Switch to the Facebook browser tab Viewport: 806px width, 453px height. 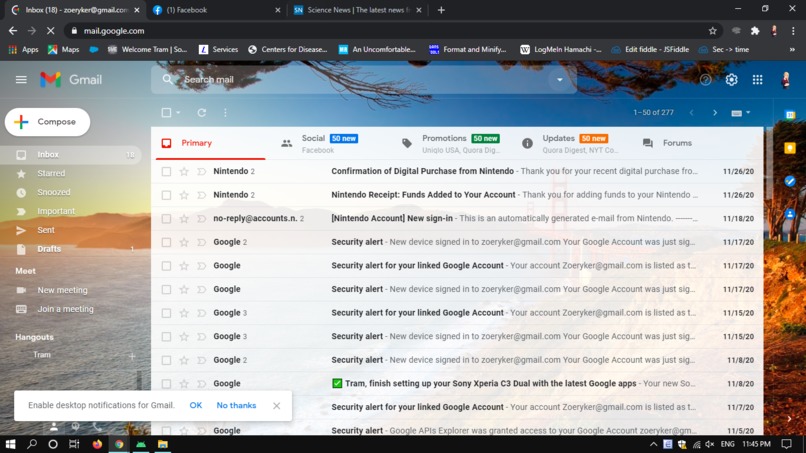[216, 10]
